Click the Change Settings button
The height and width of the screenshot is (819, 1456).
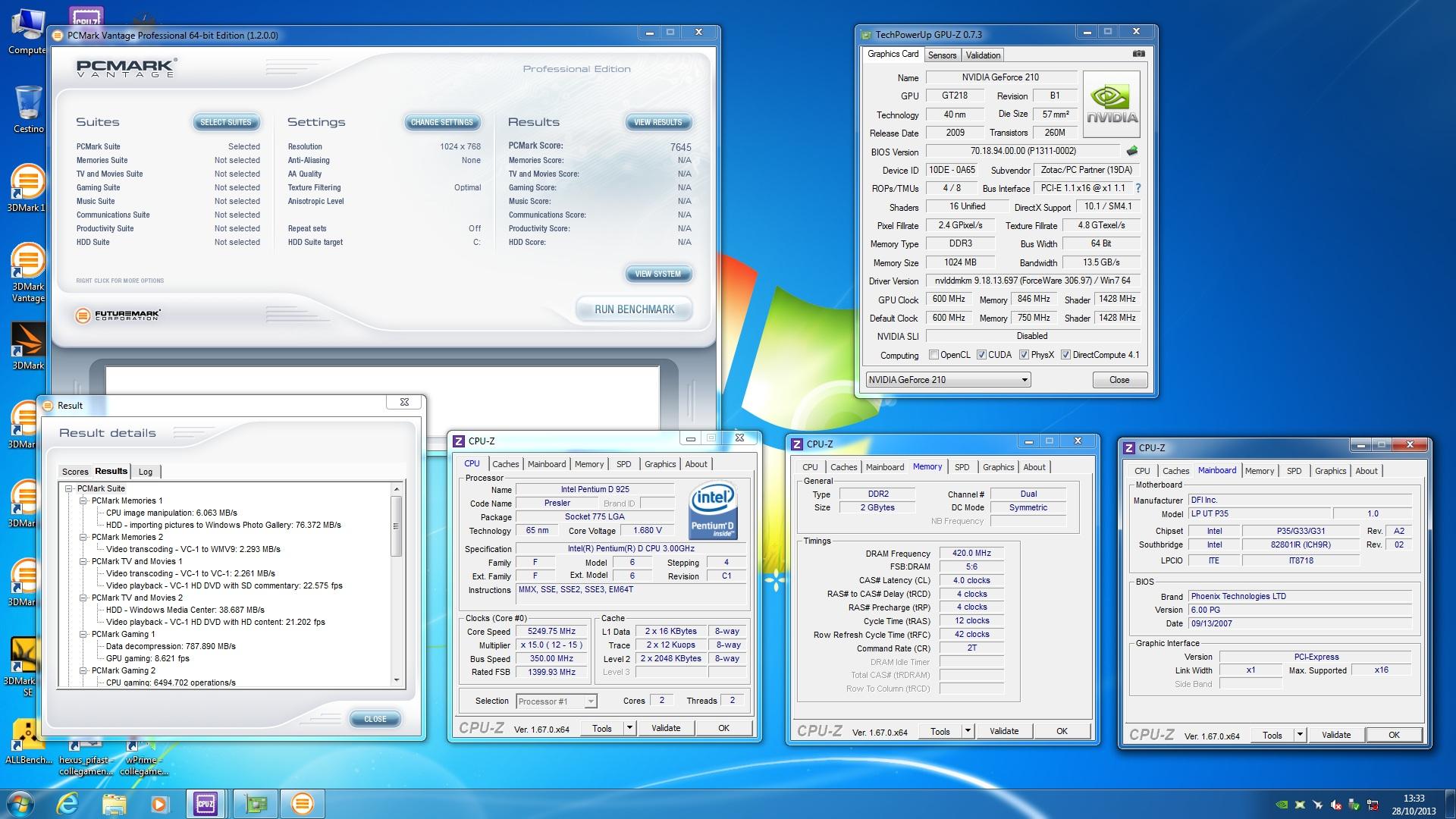[441, 122]
